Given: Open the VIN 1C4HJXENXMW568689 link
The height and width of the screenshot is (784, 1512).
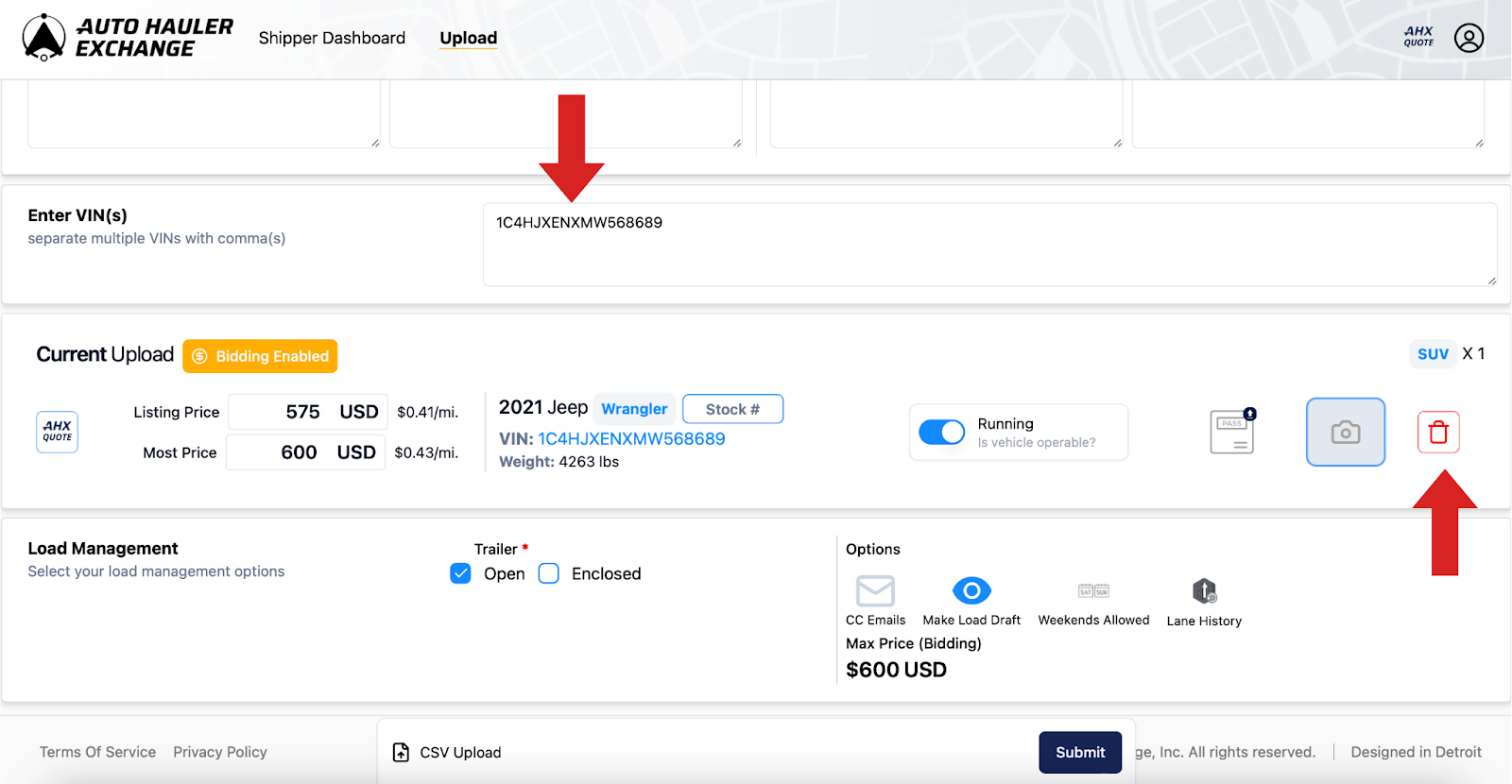Looking at the screenshot, I should (631, 439).
